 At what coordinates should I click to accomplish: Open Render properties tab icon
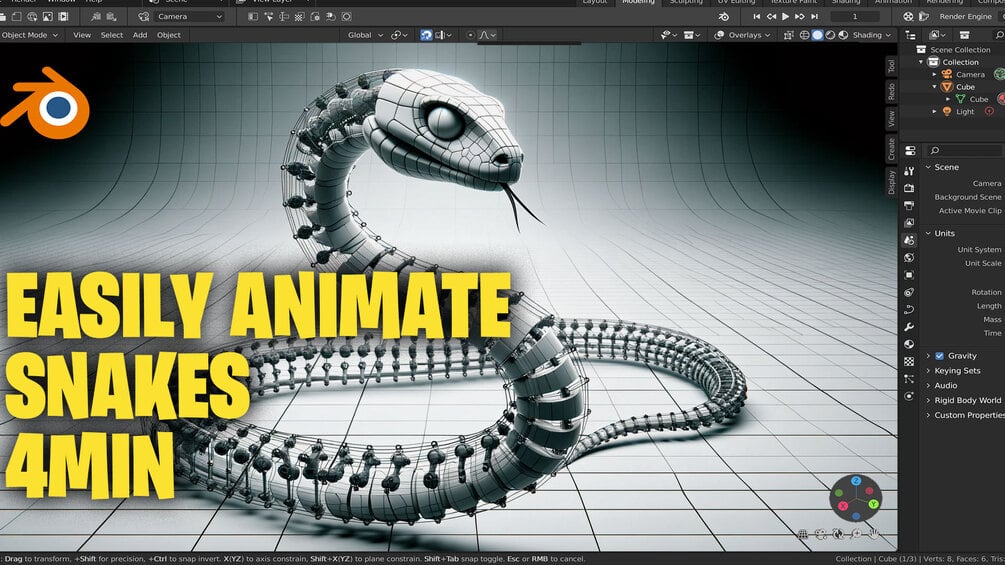tap(909, 188)
